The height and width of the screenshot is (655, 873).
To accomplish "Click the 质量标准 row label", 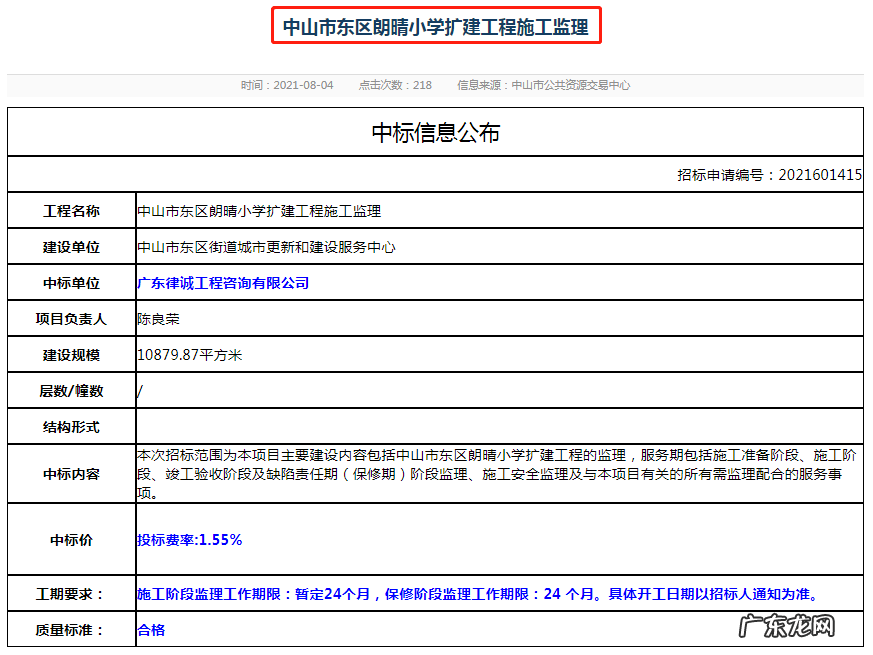I will tap(69, 631).
